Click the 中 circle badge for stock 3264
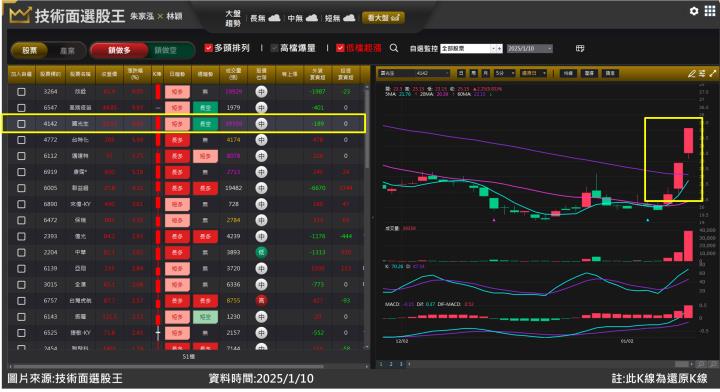This screenshot has width=720, height=392. (x=261, y=92)
